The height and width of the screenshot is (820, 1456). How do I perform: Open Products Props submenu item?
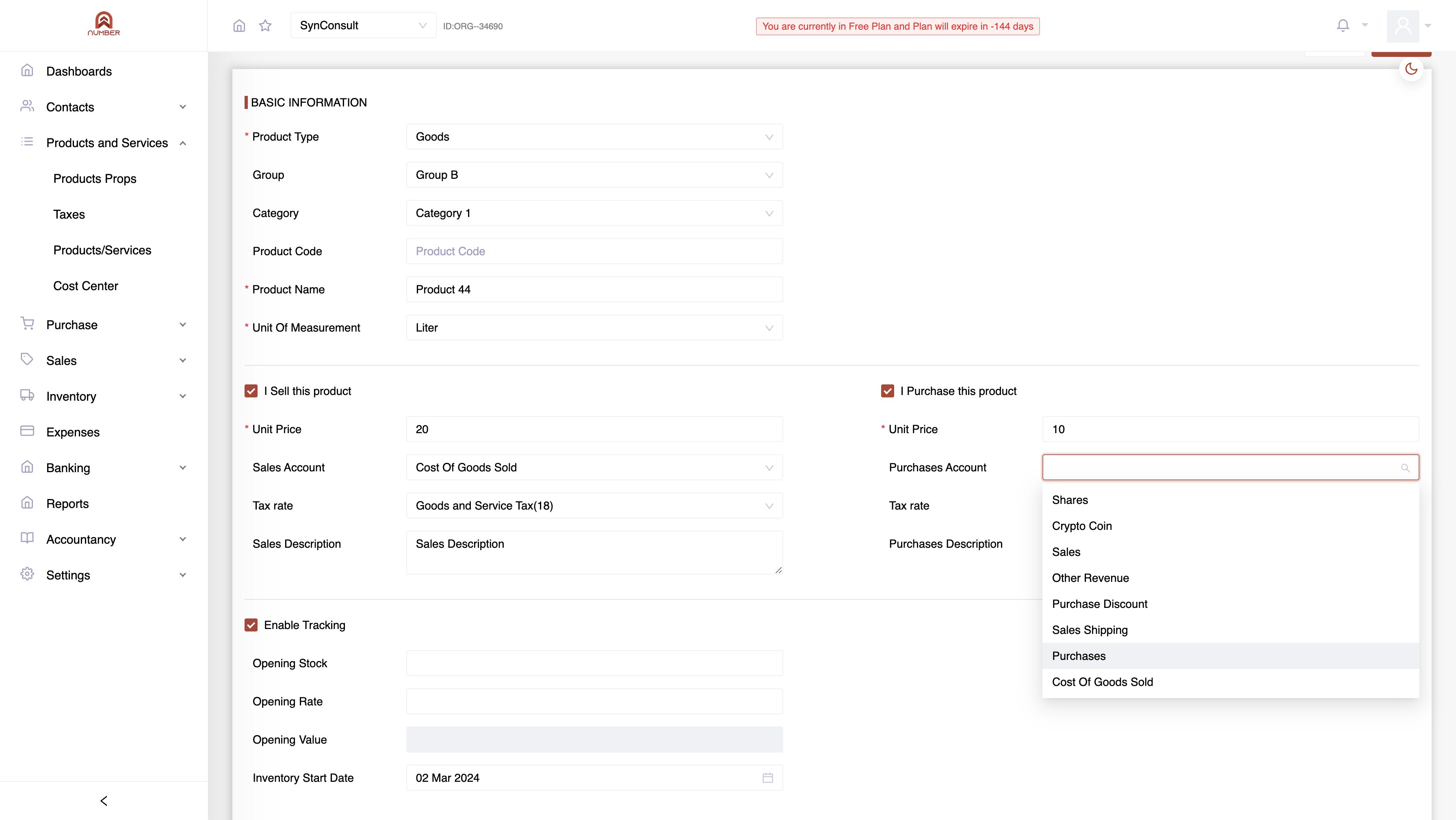pos(95,179)
